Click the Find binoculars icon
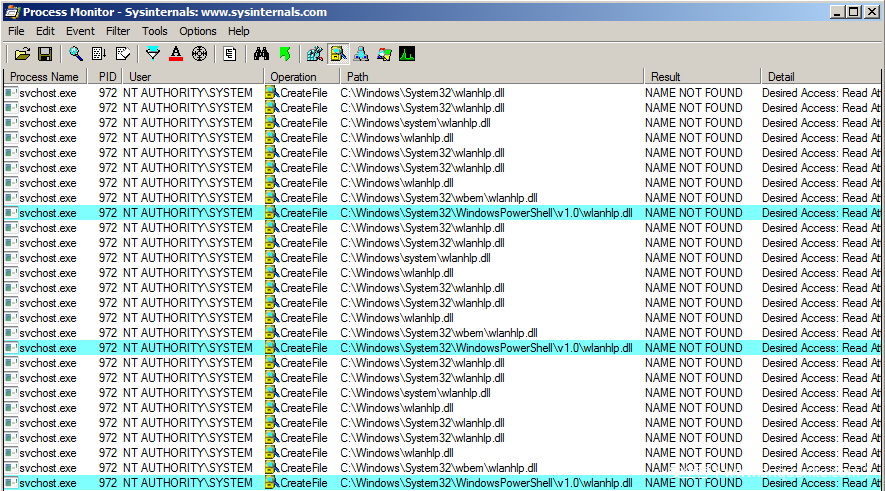Screen dimensions: 885x491 pyautogui.click(x=261, y=53)
